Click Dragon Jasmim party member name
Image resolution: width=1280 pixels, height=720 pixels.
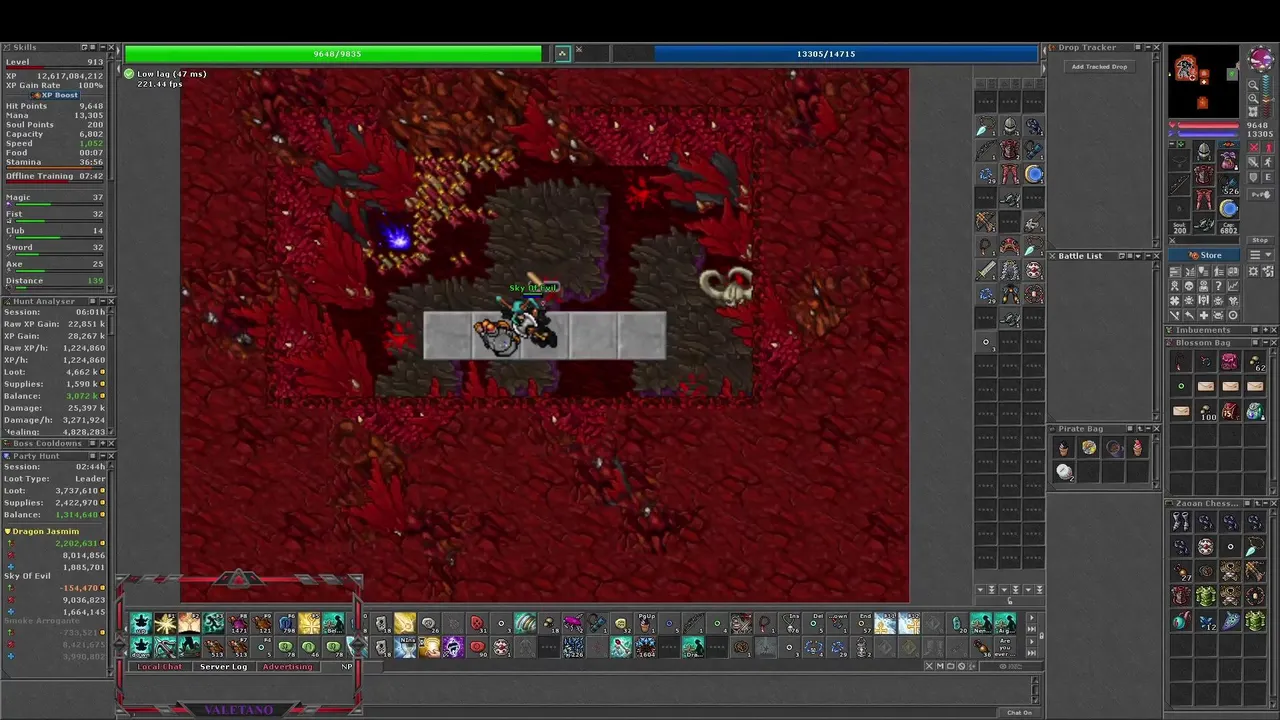pos(45,531)
